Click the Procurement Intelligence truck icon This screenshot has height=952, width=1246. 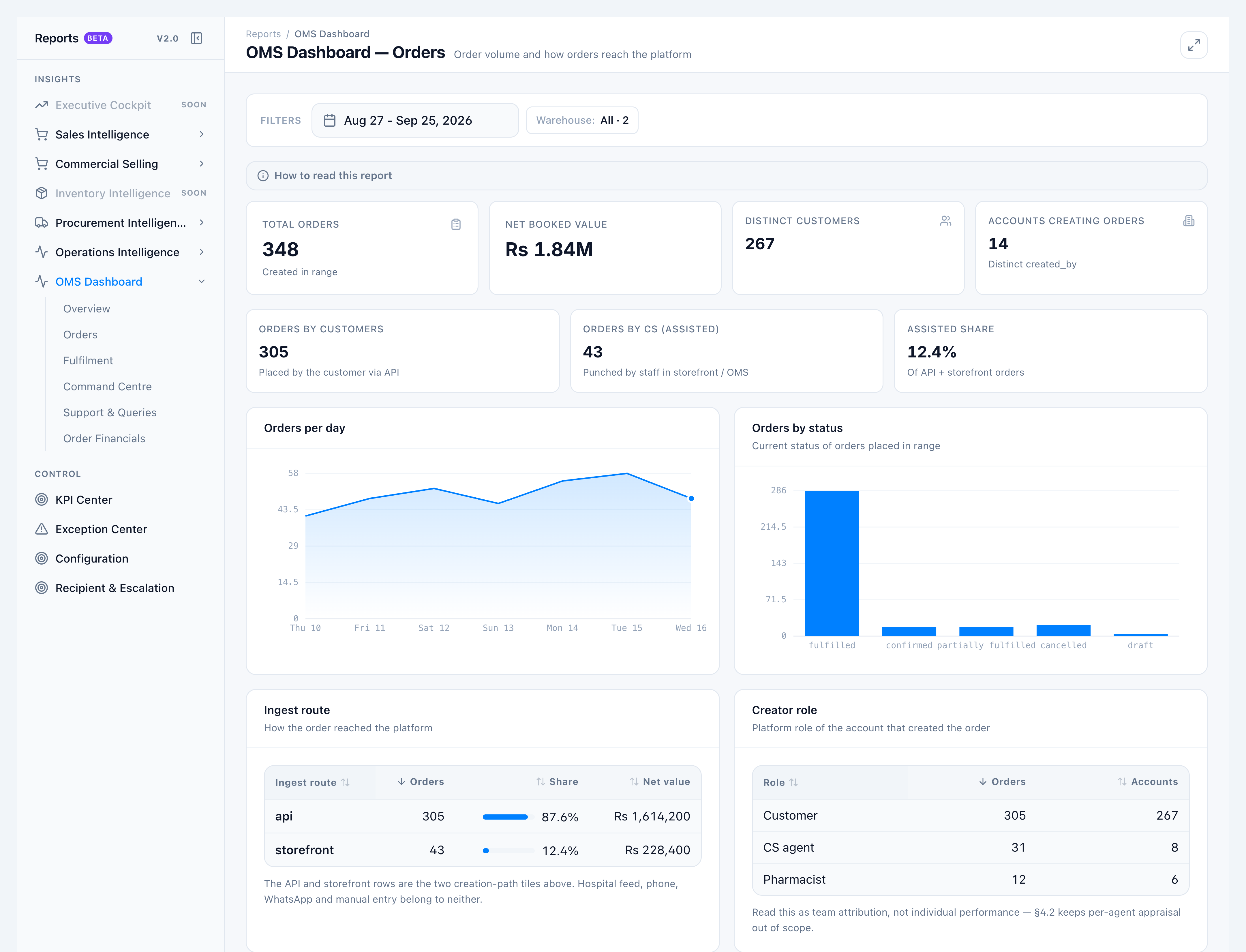coord(41,223)
